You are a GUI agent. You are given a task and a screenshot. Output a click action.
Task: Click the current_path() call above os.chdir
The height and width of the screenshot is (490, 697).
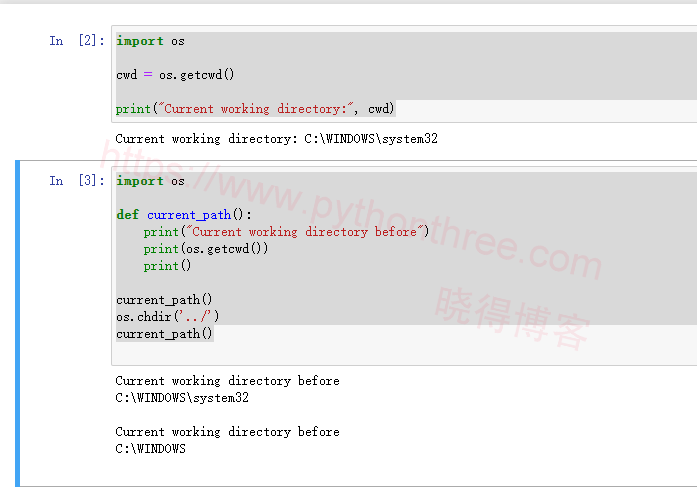coord(164,300)
